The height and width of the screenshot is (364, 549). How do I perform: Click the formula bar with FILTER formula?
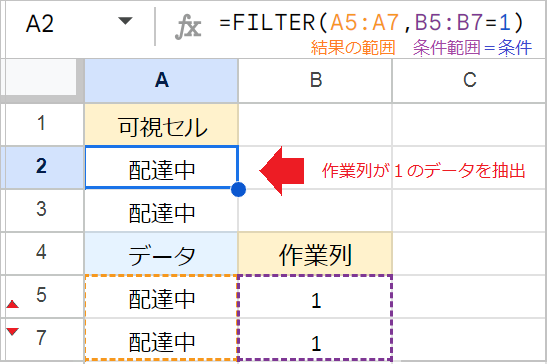[371, 23]
